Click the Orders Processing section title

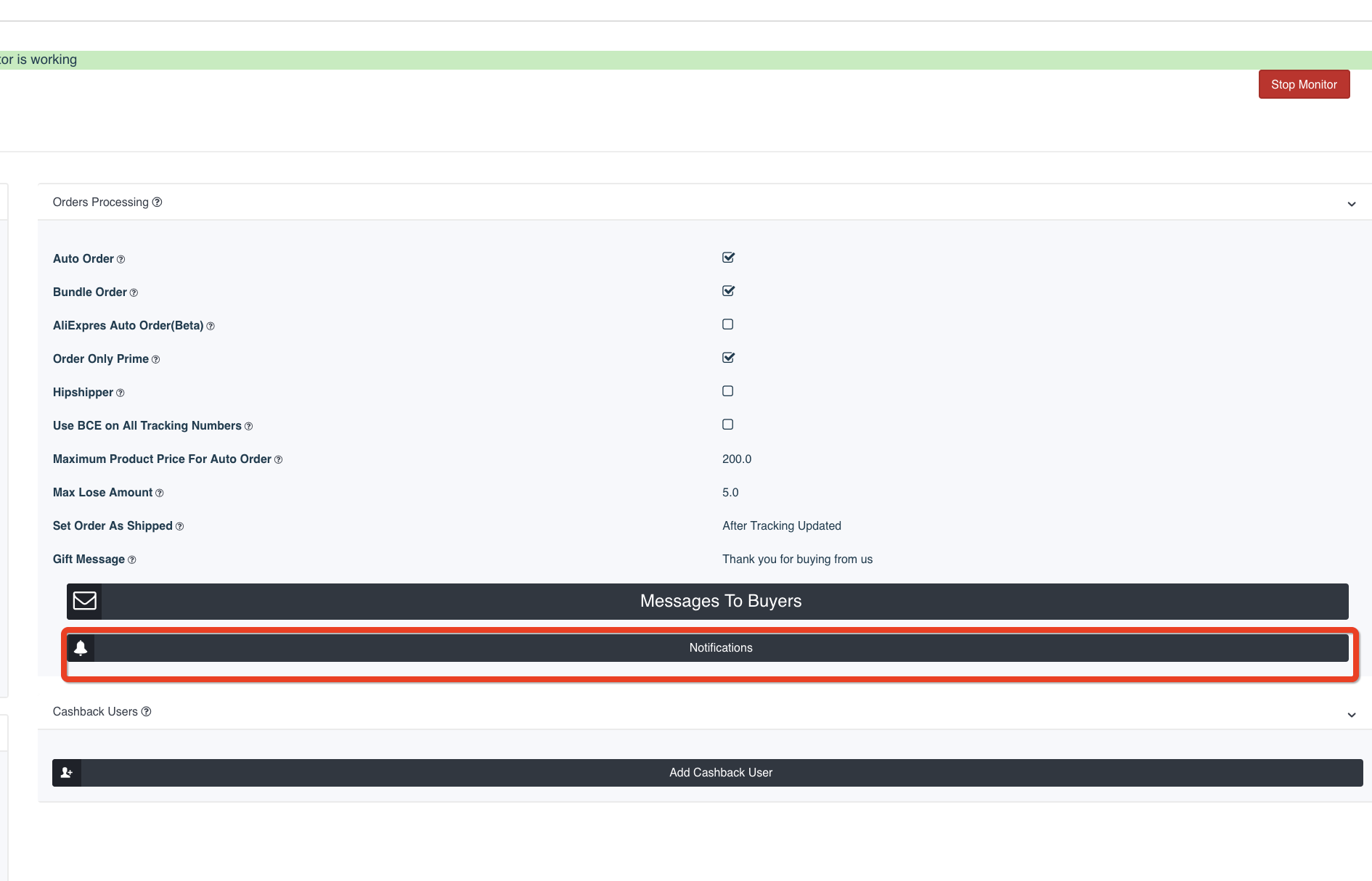click(x=101, y=202)
